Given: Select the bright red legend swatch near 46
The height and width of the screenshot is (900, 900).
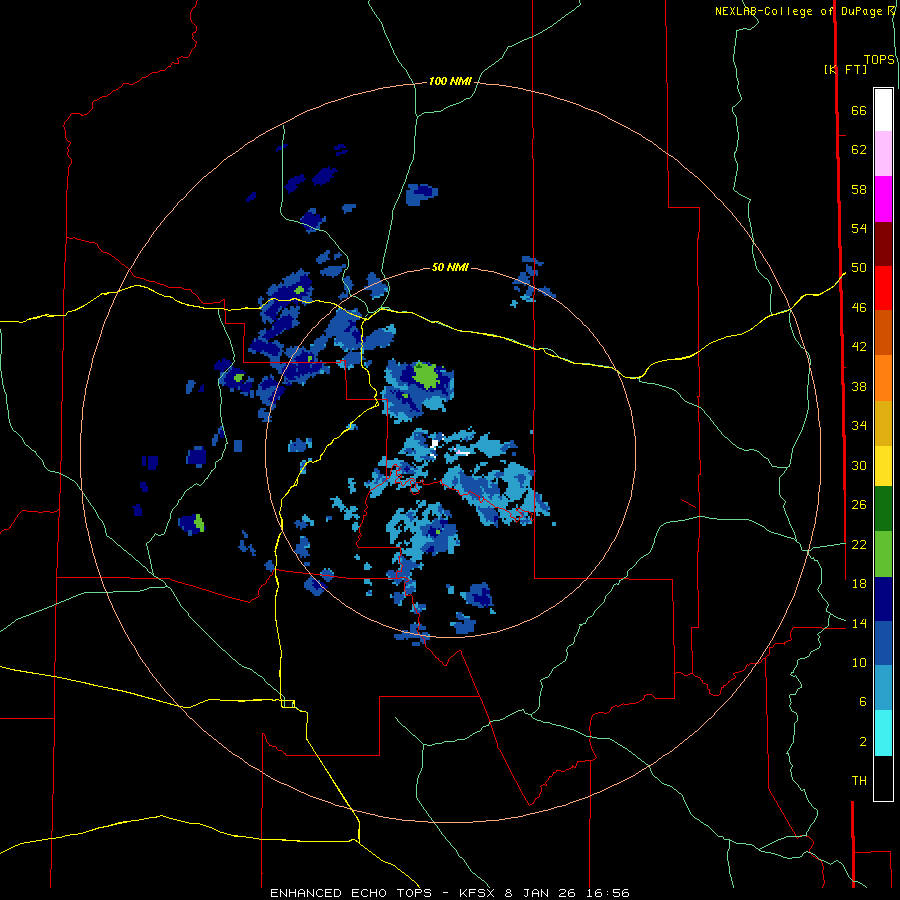Looking at the screenshot, I should tap(883, 288).
